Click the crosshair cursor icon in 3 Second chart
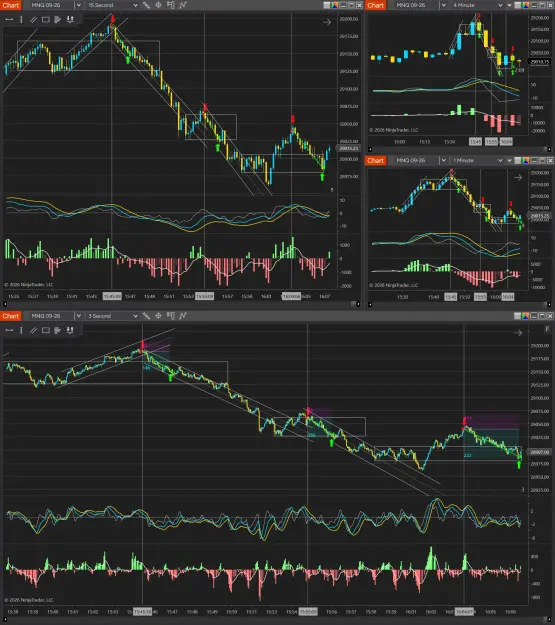 (x=158, y=316)
